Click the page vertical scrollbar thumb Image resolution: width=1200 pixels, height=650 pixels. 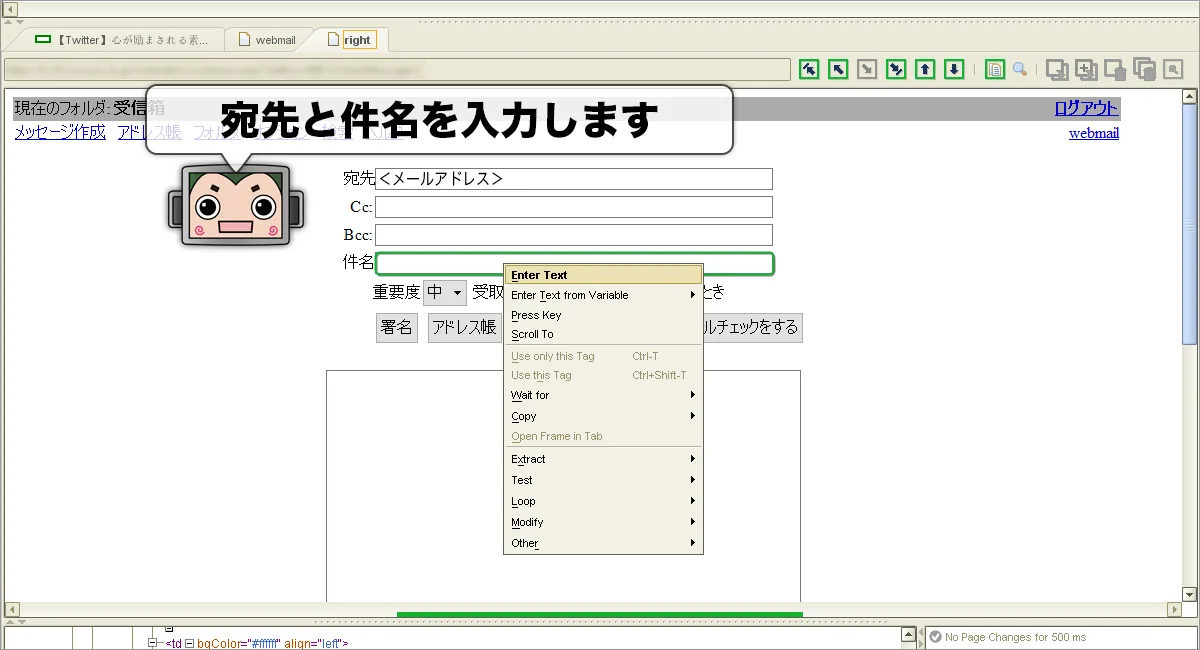1189,224
